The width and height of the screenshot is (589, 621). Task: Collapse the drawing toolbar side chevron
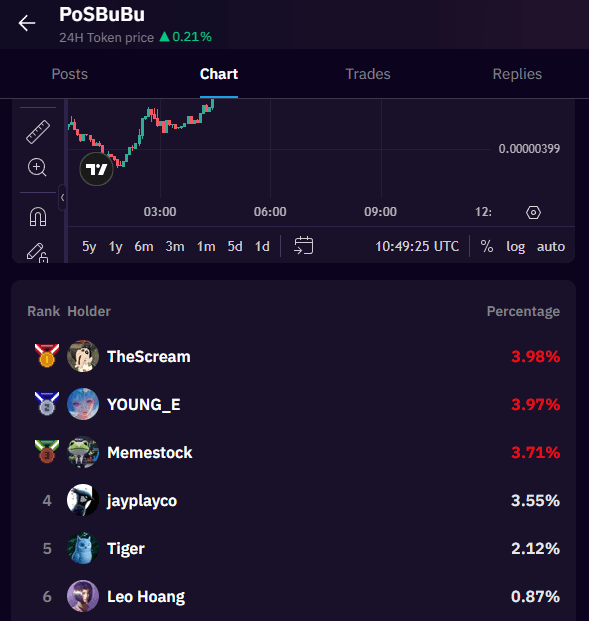point(62,197)
